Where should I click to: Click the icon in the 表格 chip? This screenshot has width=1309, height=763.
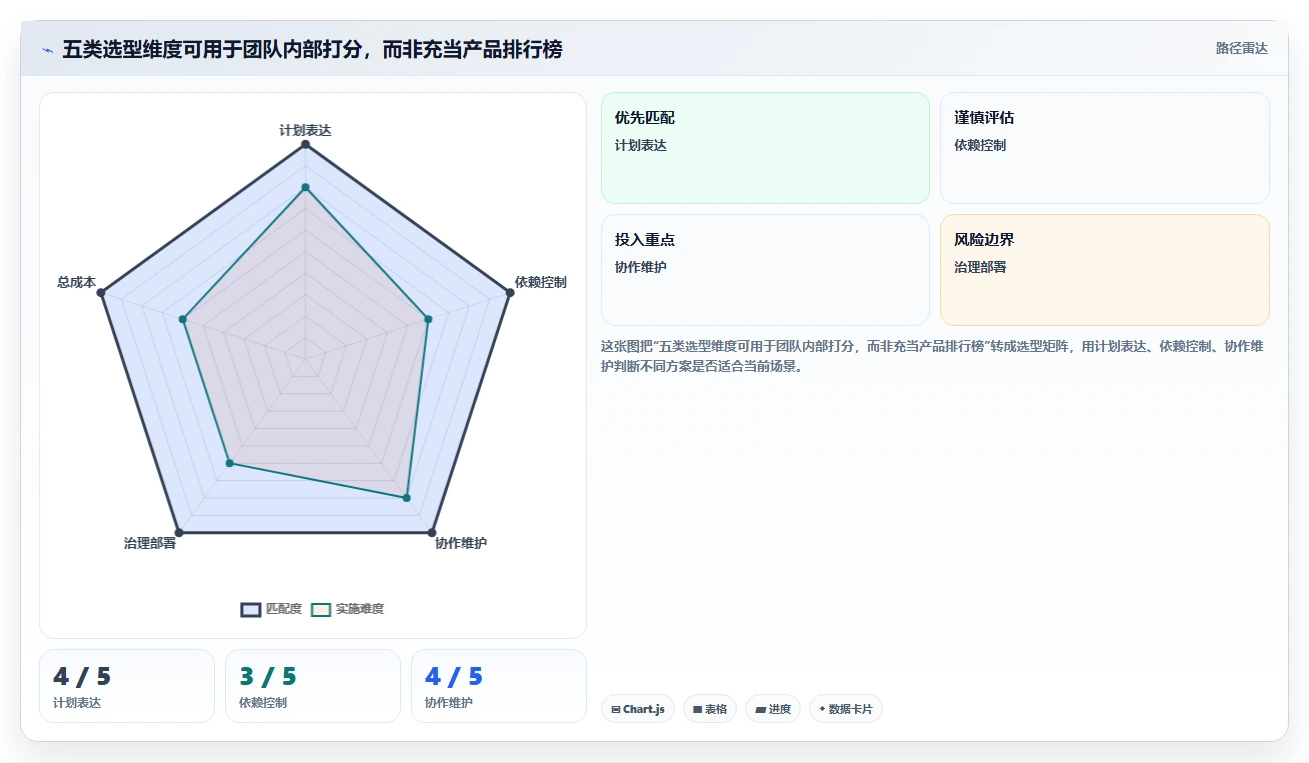(x=697, y=709)
